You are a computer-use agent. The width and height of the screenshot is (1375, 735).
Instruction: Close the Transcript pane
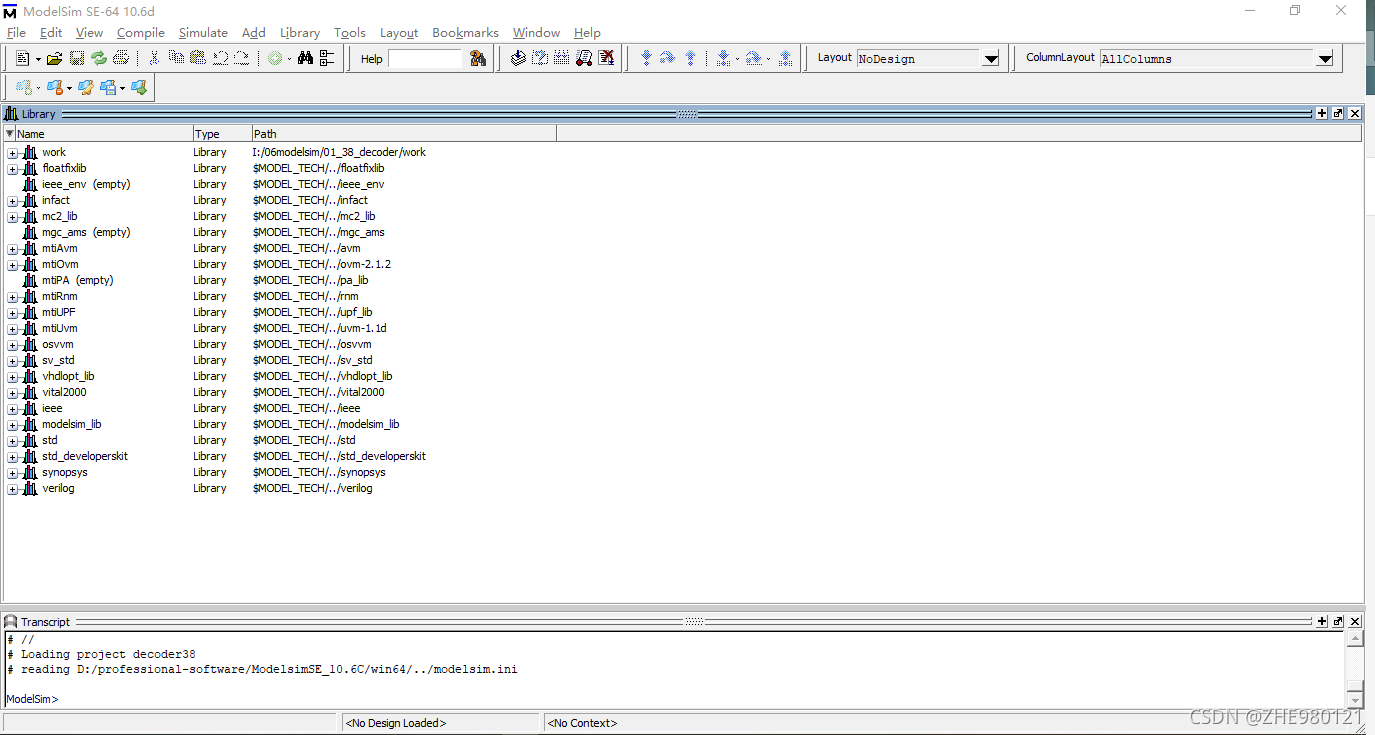point(1355,622)
